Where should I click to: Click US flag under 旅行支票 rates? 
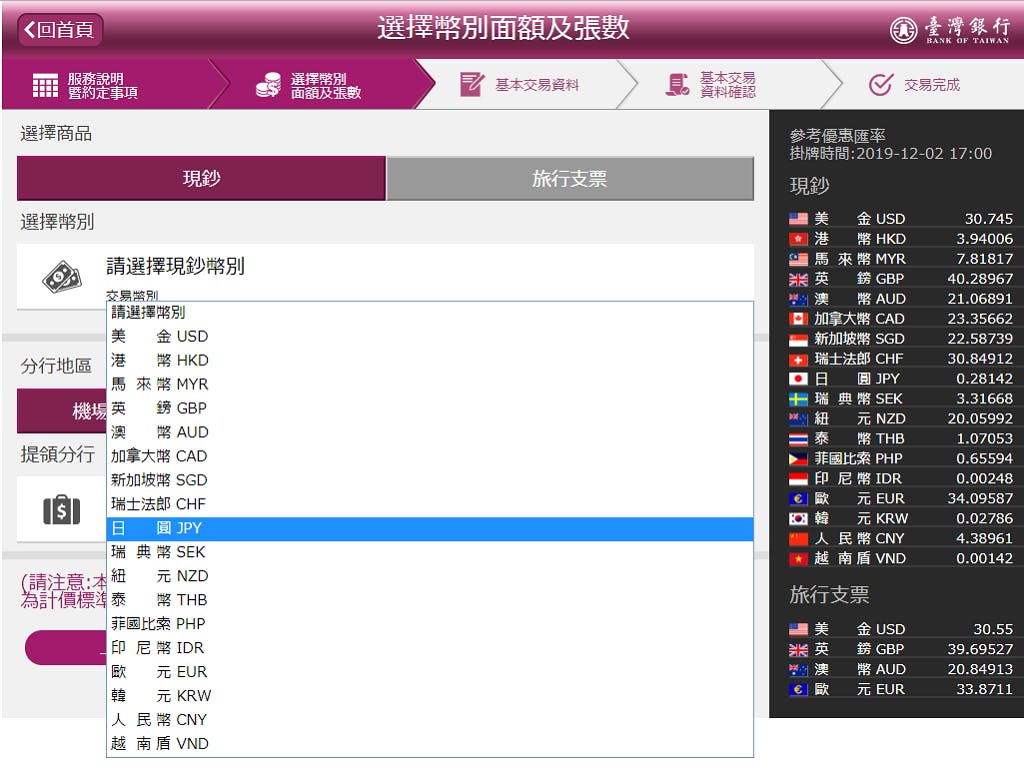point(798,629)
